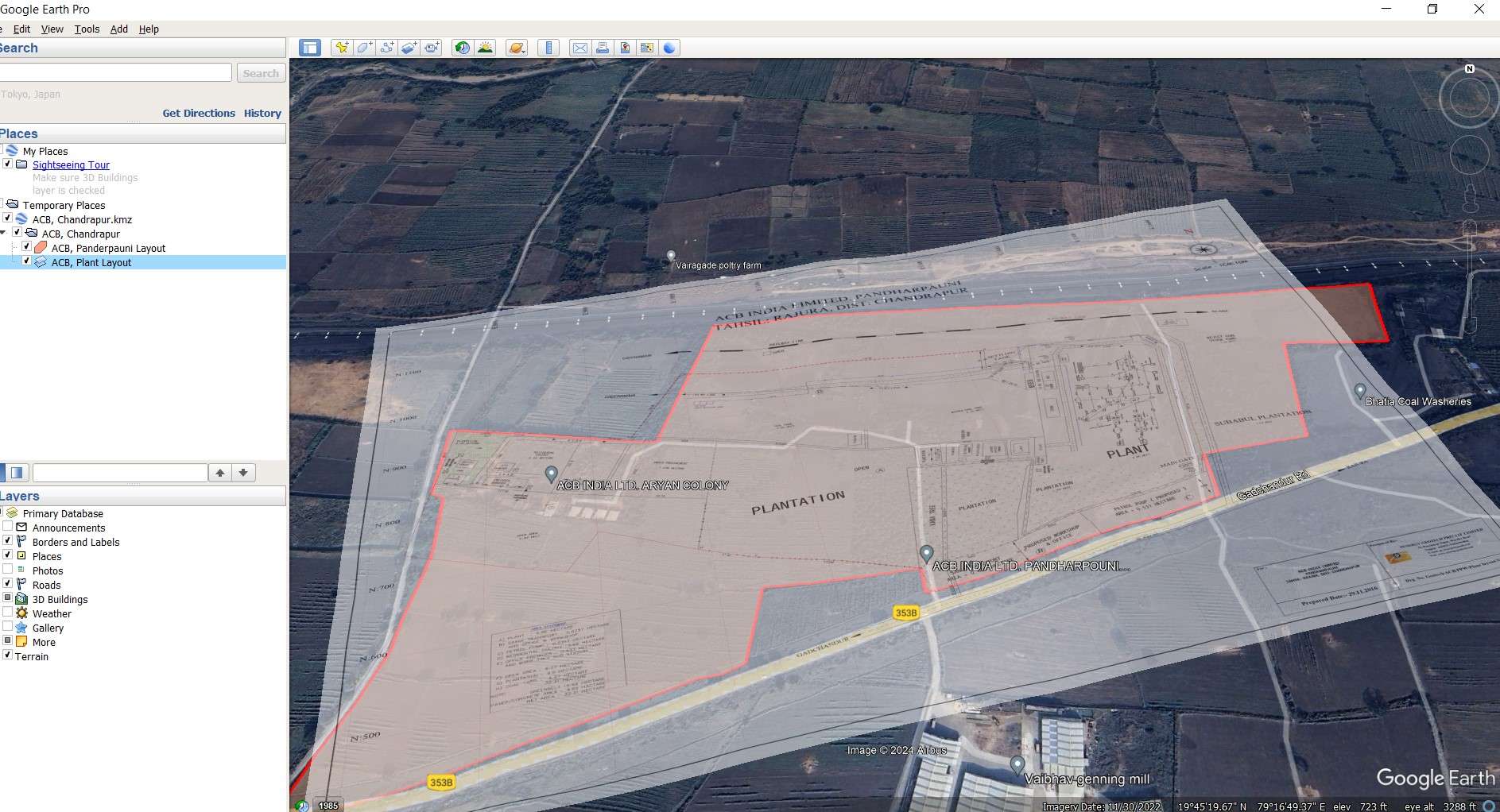Click the Print toolbar icon

point(603,48)
